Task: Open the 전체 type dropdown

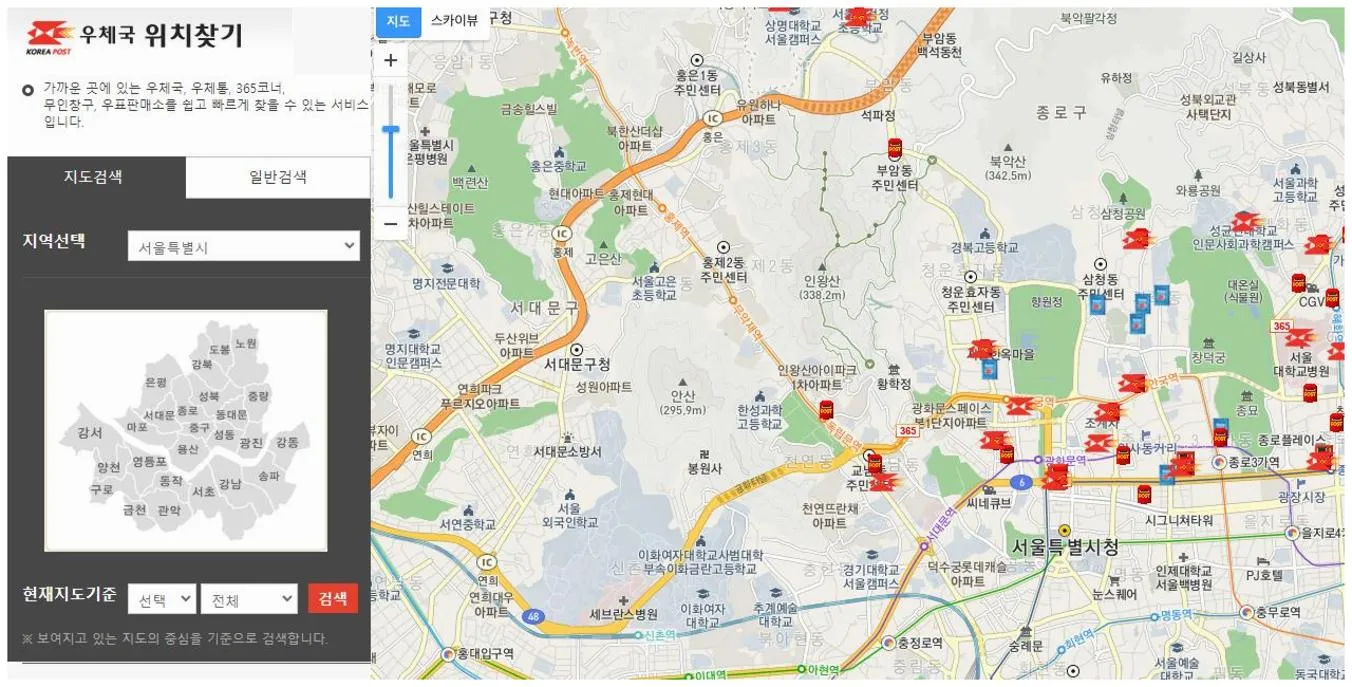Action: click(x=249, y=599)
